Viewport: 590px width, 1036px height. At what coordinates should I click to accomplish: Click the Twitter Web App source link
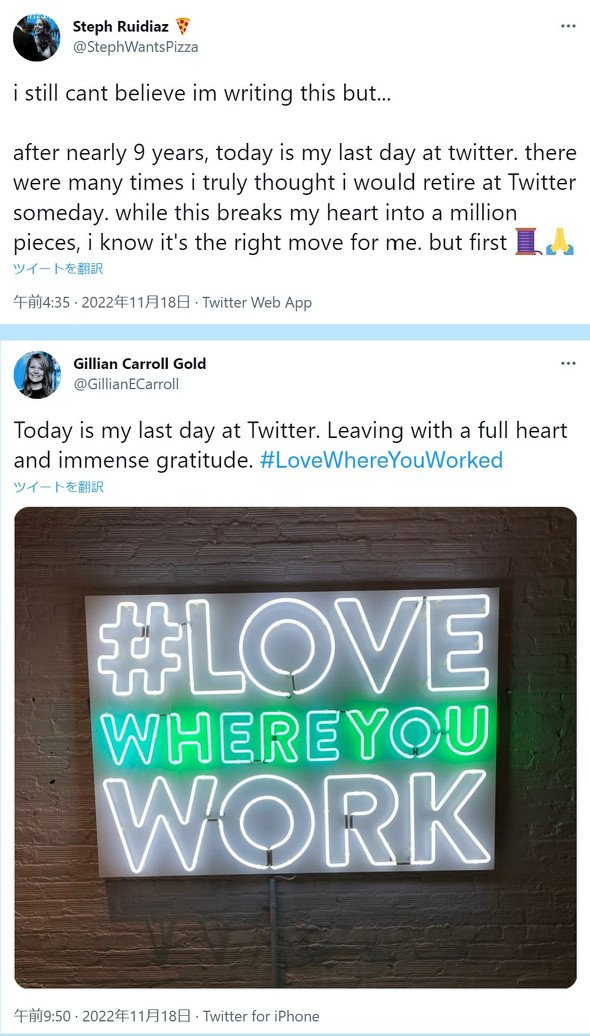point(257,303)
